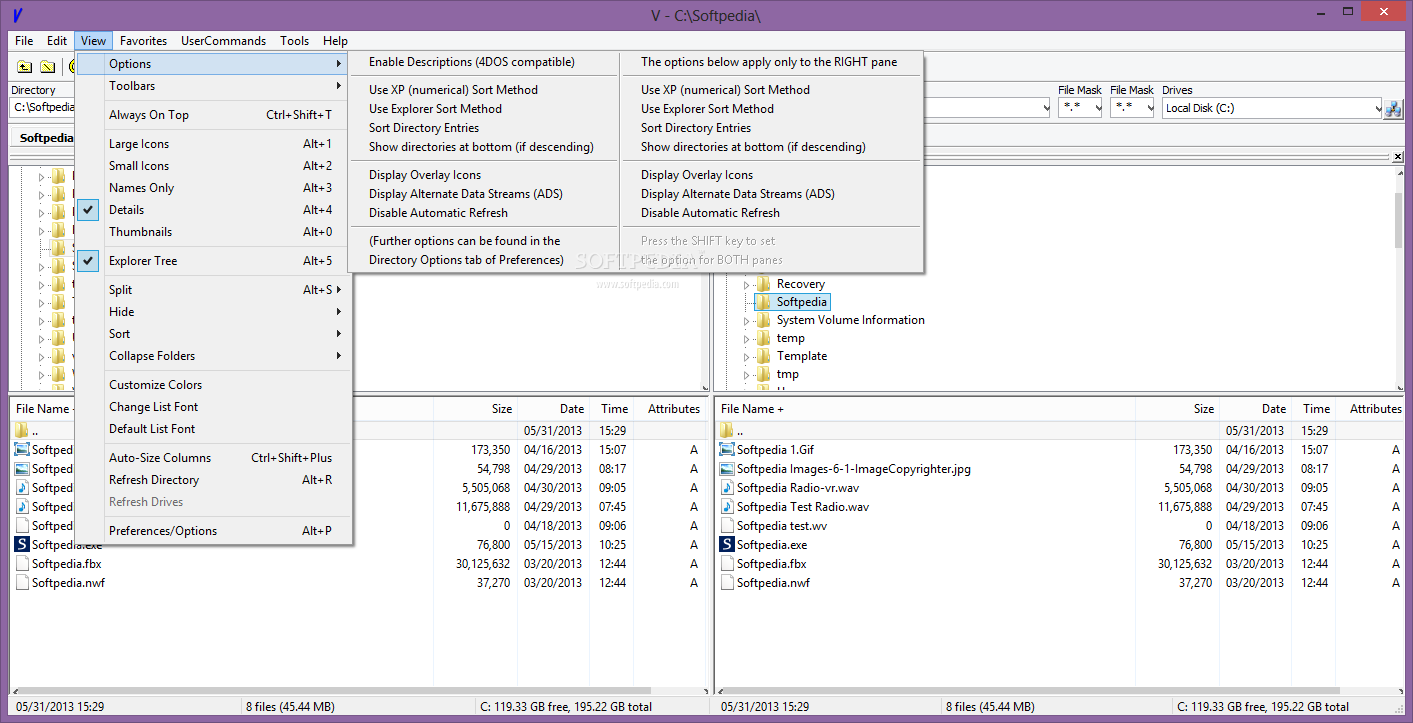Select Softpedia Radio-vr.wav file name
Screen dimensions: 1413x723
798,488
